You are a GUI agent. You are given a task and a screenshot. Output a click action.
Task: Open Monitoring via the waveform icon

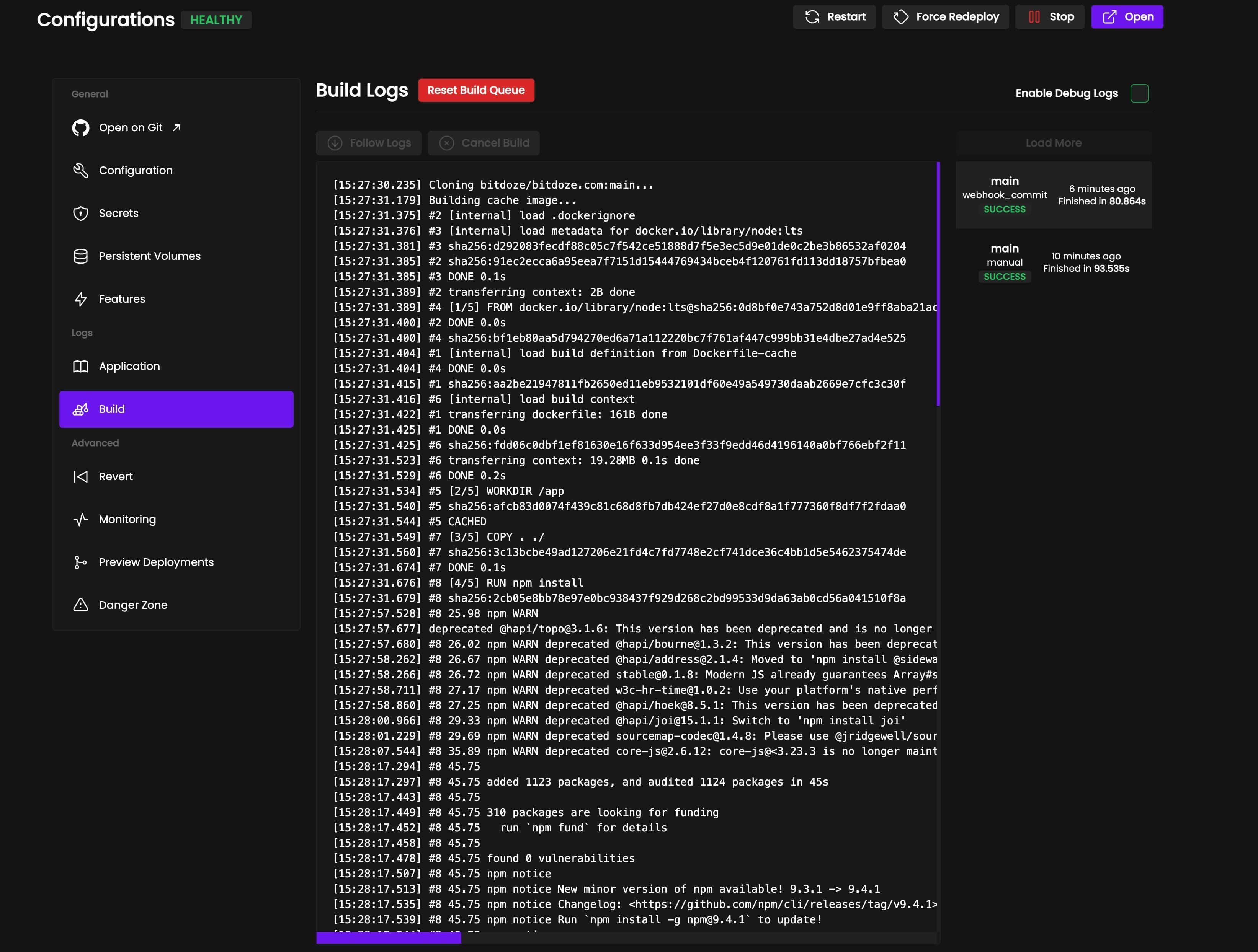[81, 519]
